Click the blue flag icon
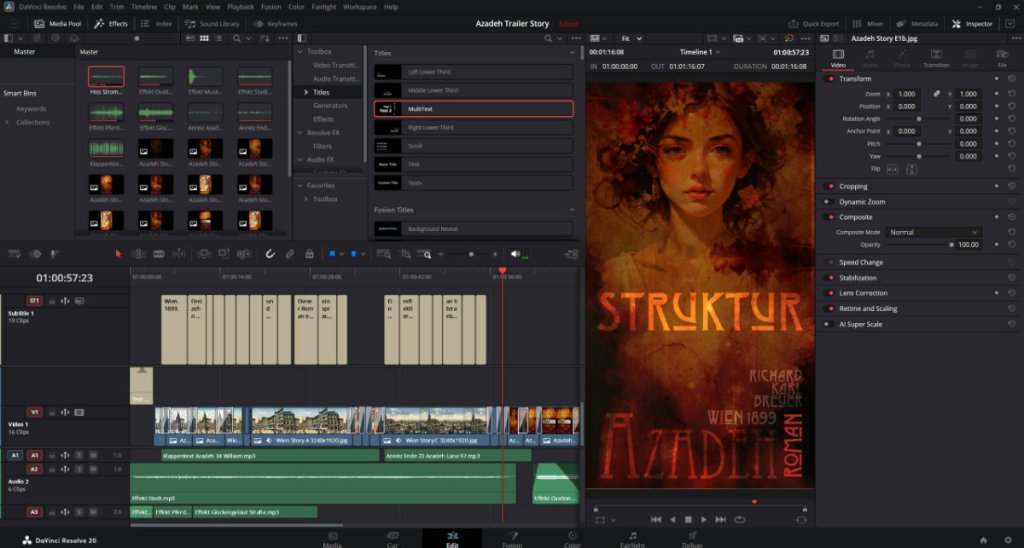 333,254
